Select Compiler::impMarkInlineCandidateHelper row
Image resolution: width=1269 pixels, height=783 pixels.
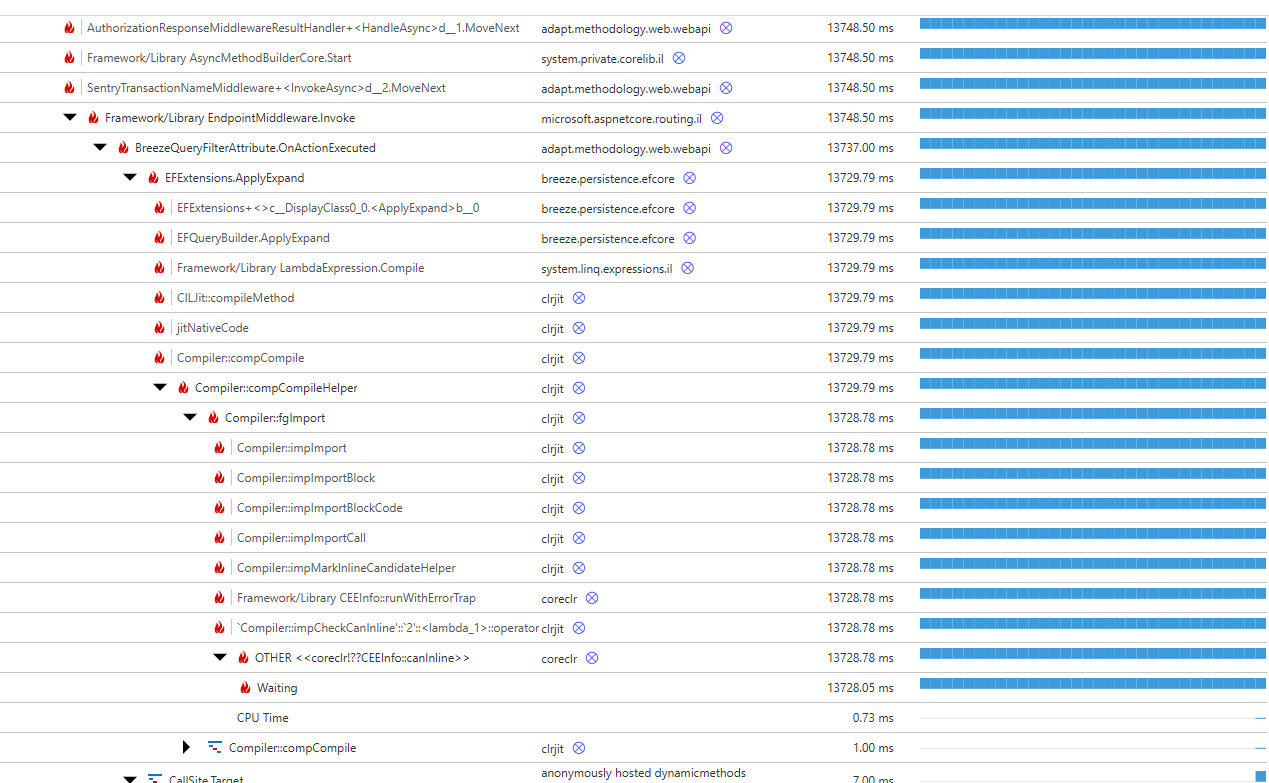pyautogui.click(x=634, y=568)
